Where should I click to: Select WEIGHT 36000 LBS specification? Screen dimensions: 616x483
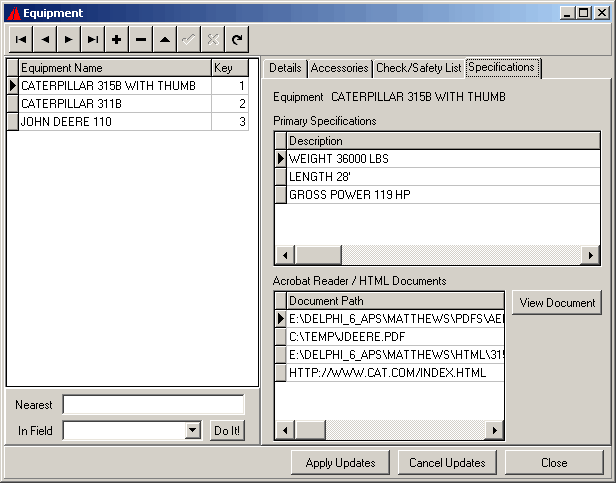coord(443,159)
